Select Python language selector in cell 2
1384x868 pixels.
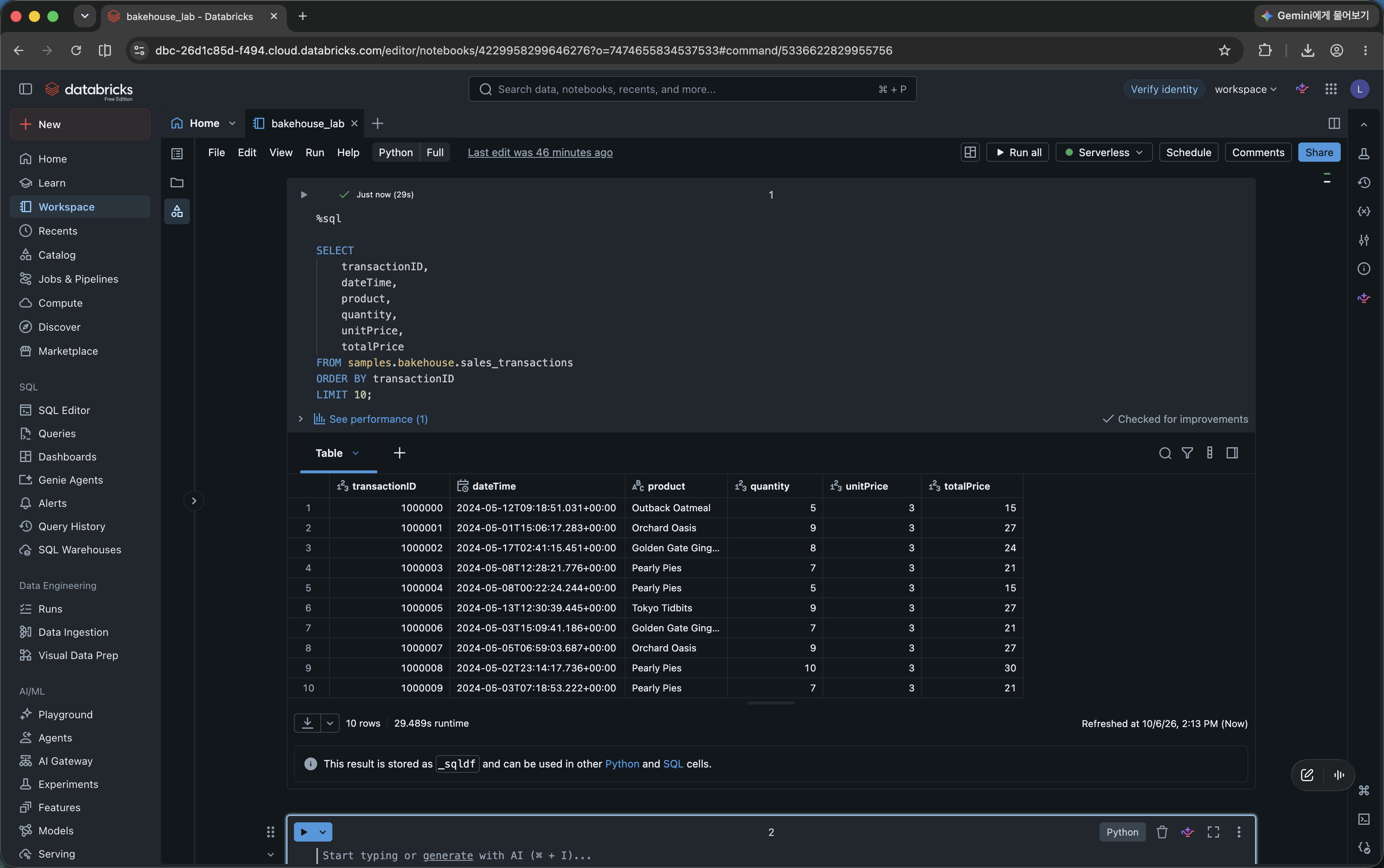[1122, 832]
